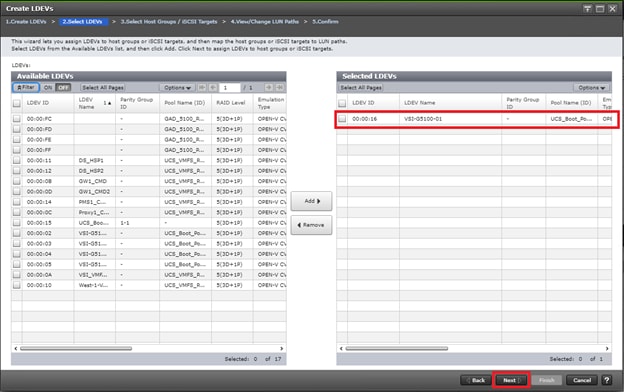The image size is (624, 392).
Task: Click left scroll arrow in Available LDEVs
Action: (16, 348)
